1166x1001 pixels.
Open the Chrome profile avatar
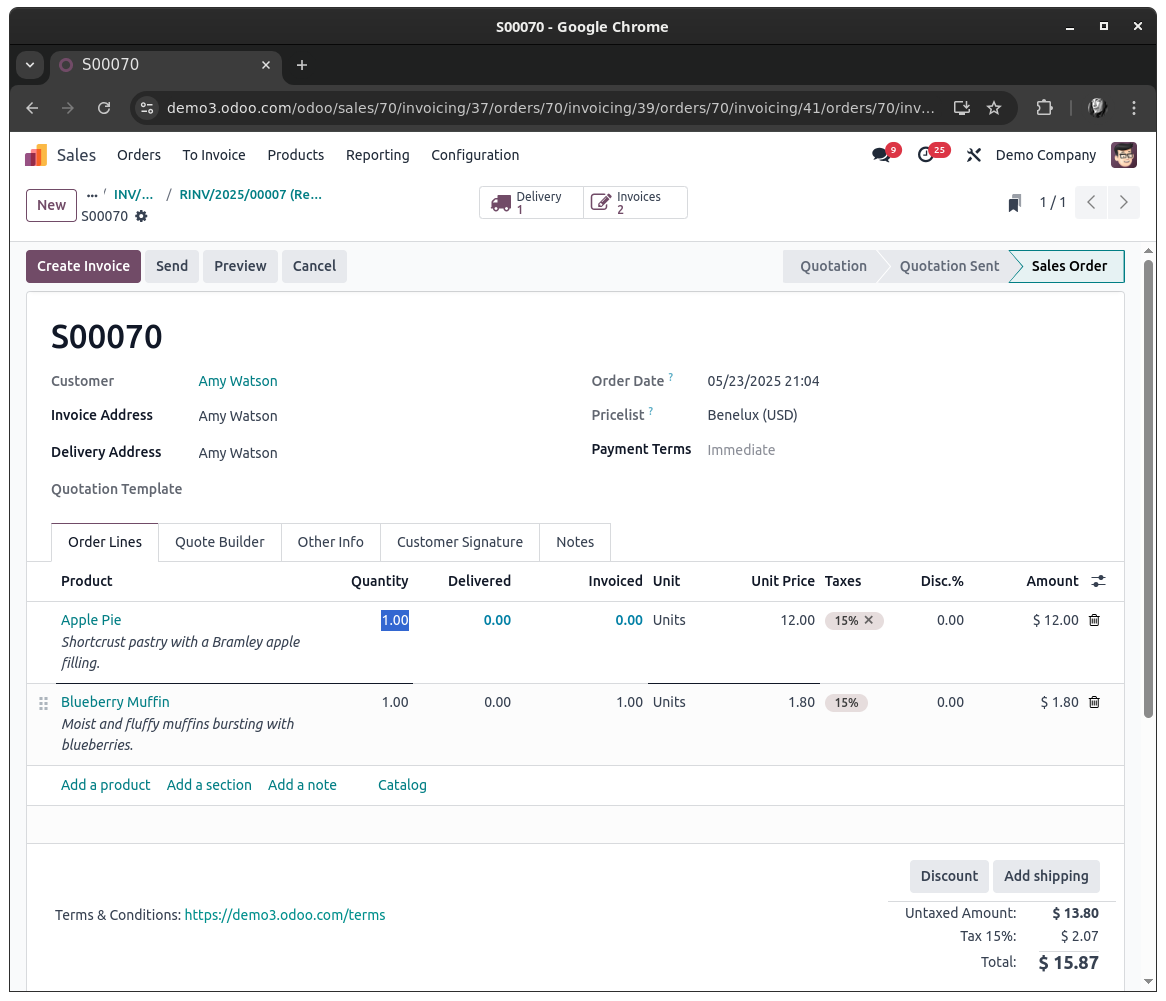point(1098,109)
